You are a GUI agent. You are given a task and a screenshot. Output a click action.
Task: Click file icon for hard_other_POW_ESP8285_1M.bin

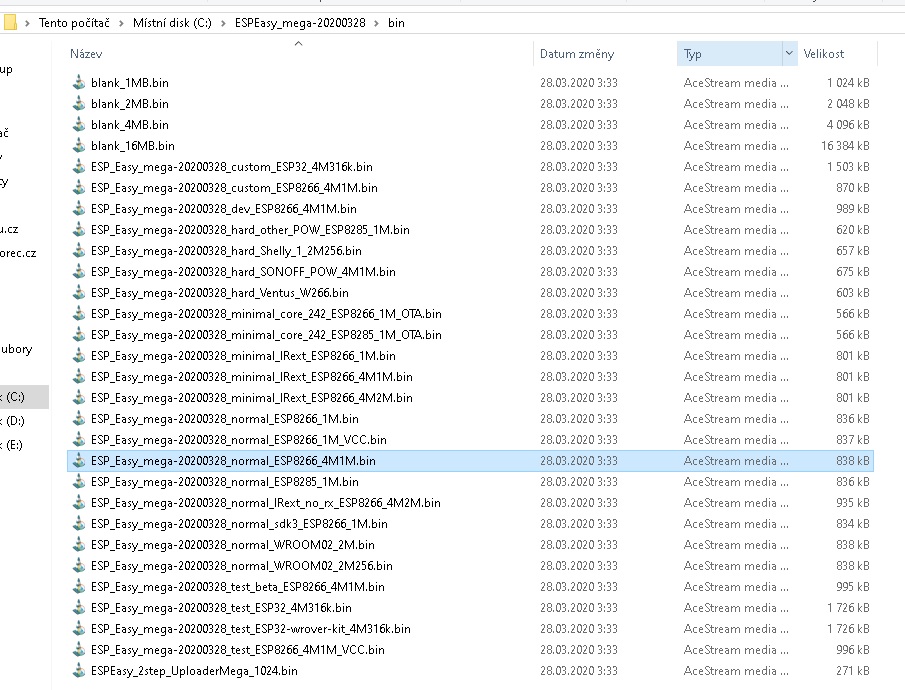[79, 230]
